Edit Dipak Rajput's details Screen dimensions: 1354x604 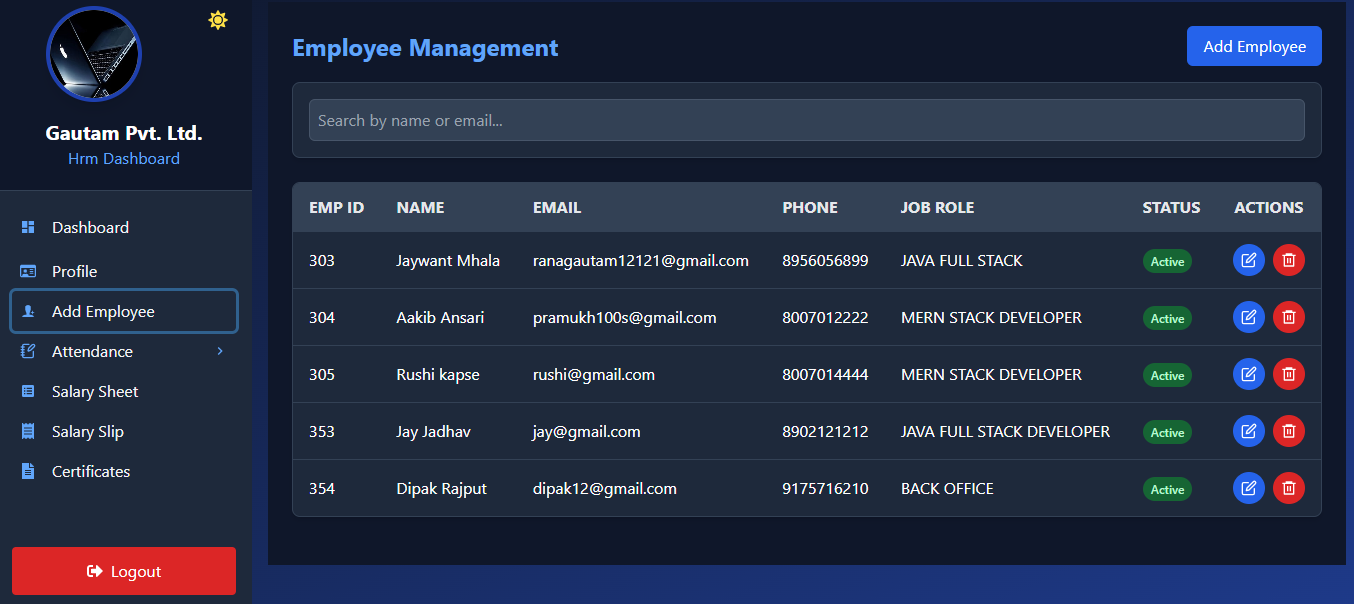pyautogui.click(x=1248, y=489)
